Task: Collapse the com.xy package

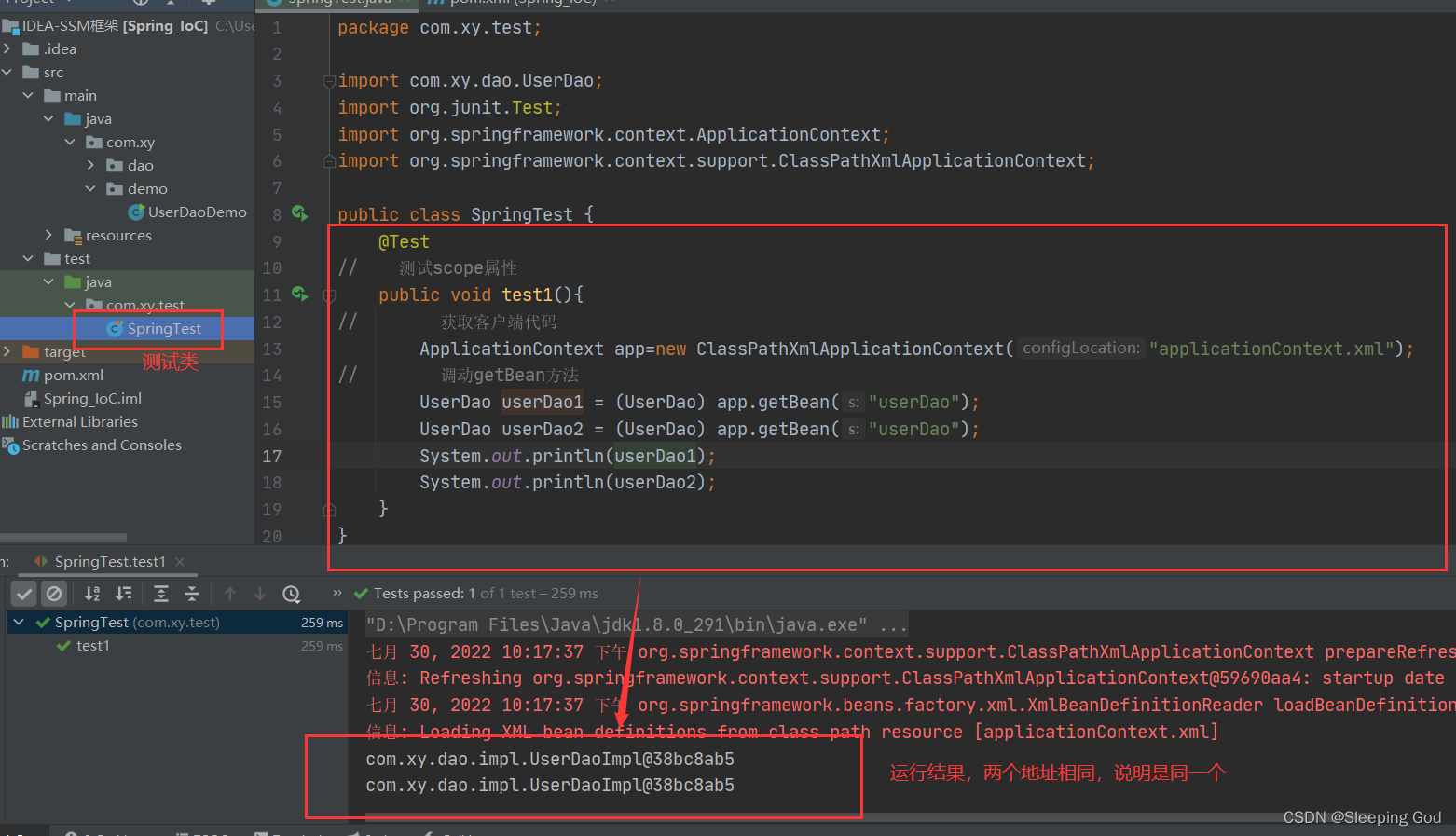Action: tap(70, 142)
